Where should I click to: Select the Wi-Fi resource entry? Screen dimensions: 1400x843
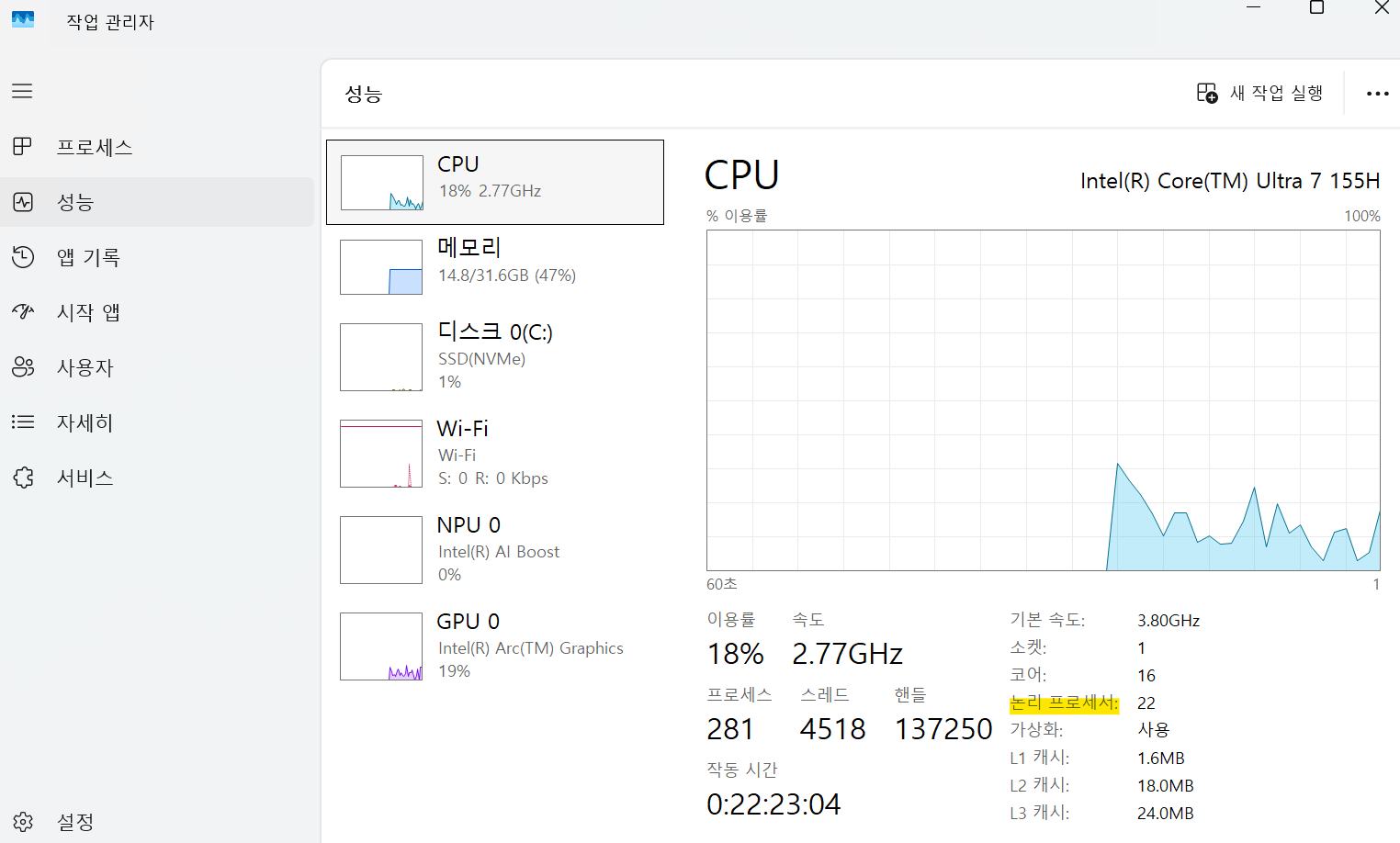coord(495,454)
